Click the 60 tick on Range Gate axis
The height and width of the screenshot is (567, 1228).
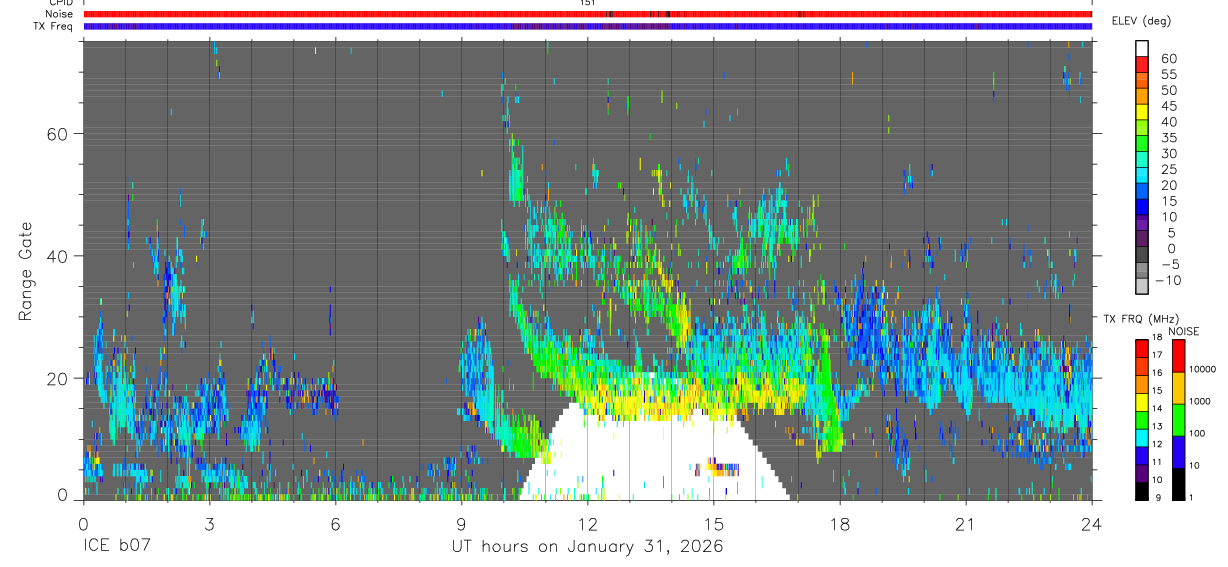(57, 133)
